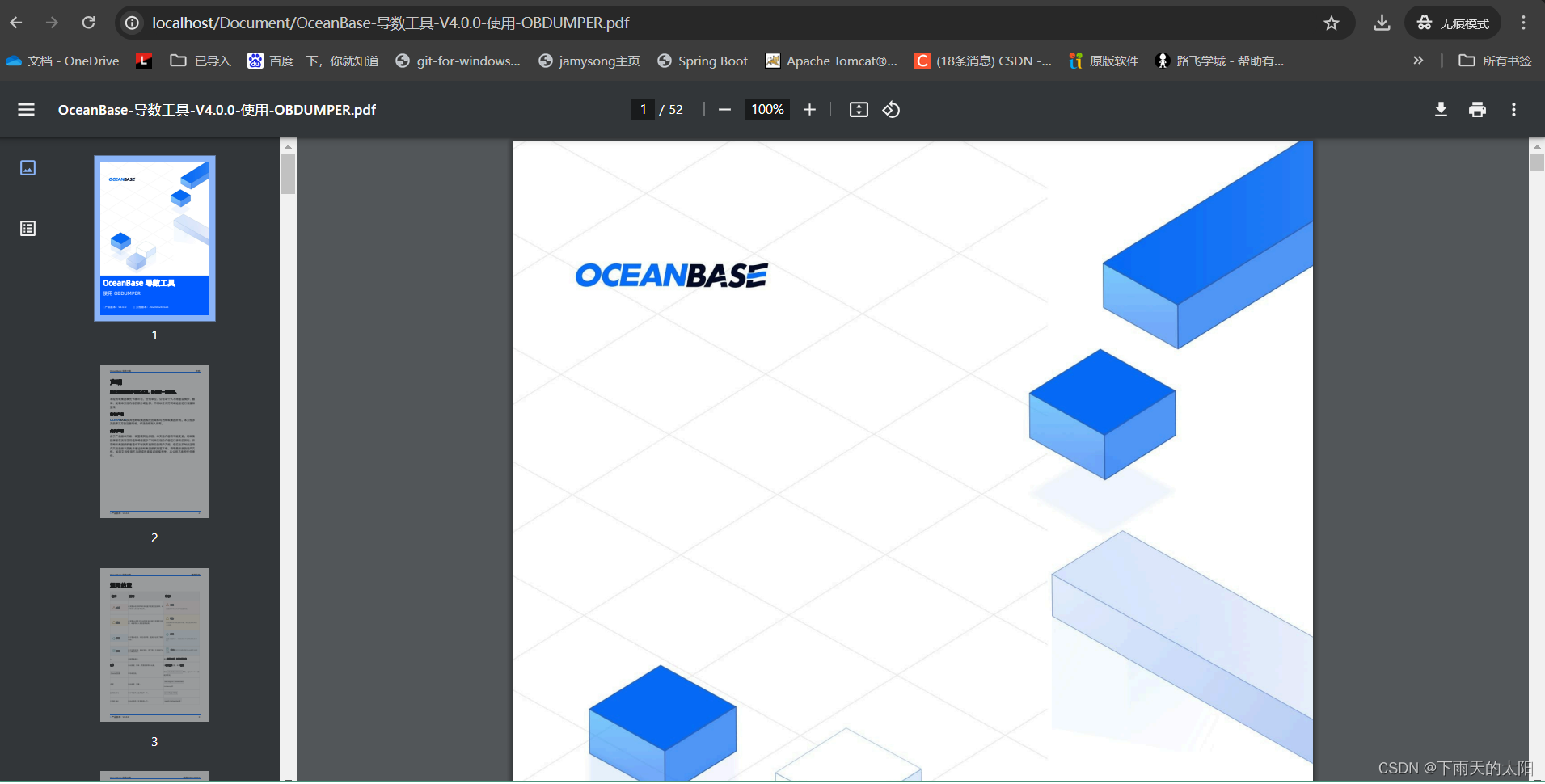
Task: Zoom out the PDF with the minus button
Action: (x=724, y=109)
